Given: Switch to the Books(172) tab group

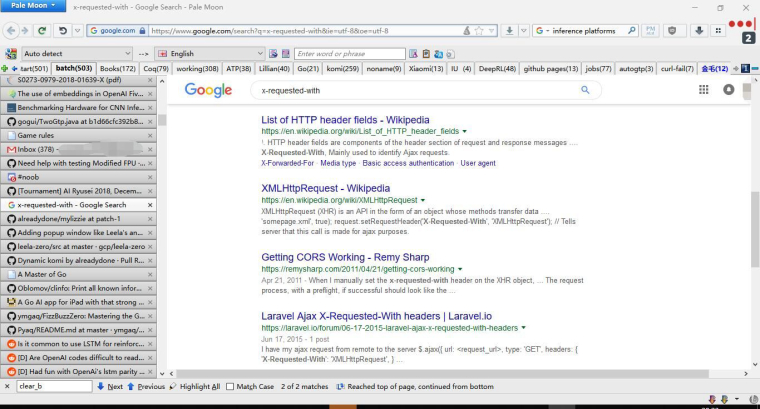Looking at the screenshot, I should (x=118, y=69).
